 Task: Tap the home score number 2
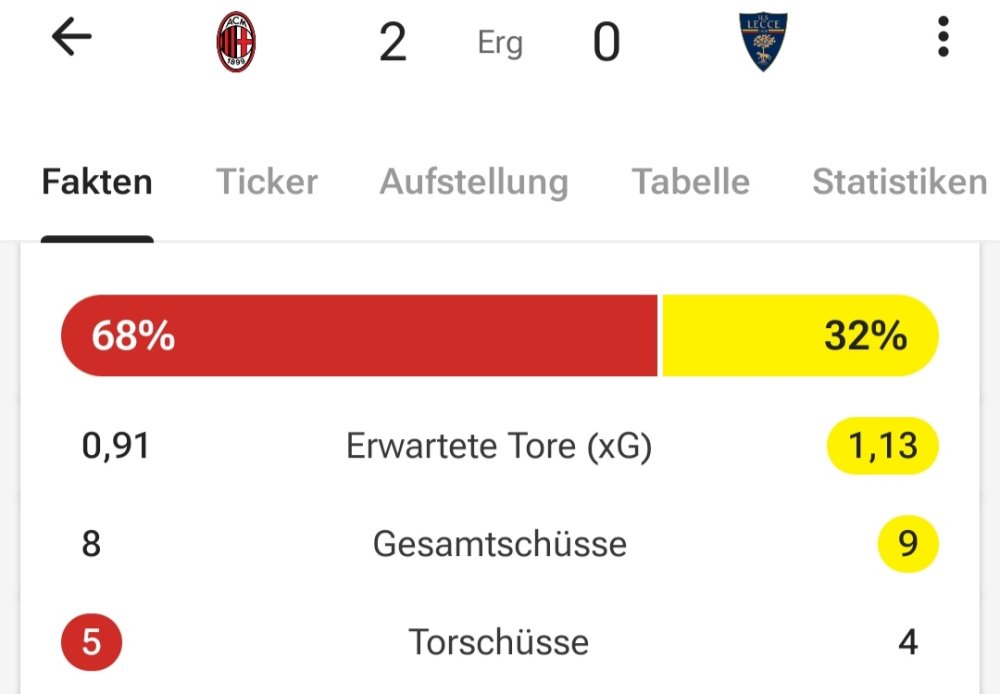[393, 44]
